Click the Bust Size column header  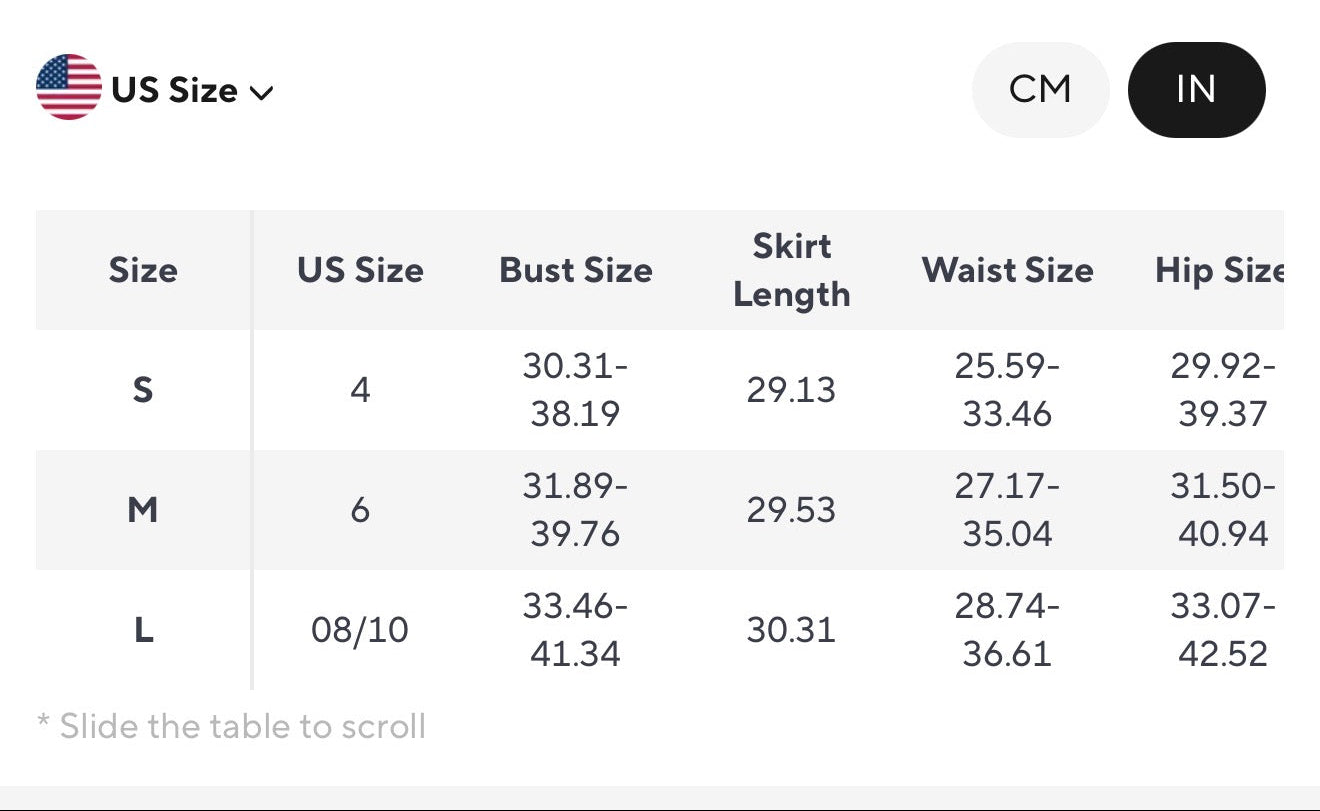(x=576, y=270)
